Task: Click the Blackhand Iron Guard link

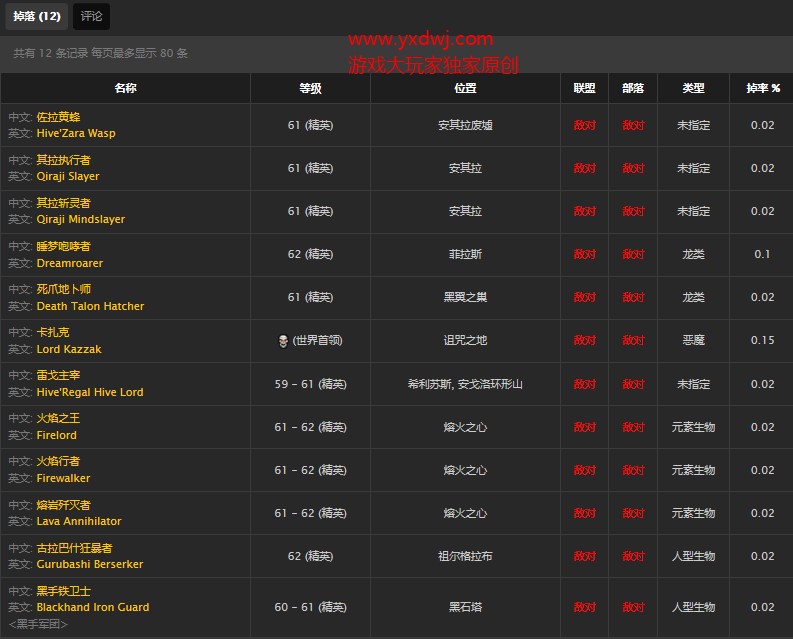Action: click(93, 607)
